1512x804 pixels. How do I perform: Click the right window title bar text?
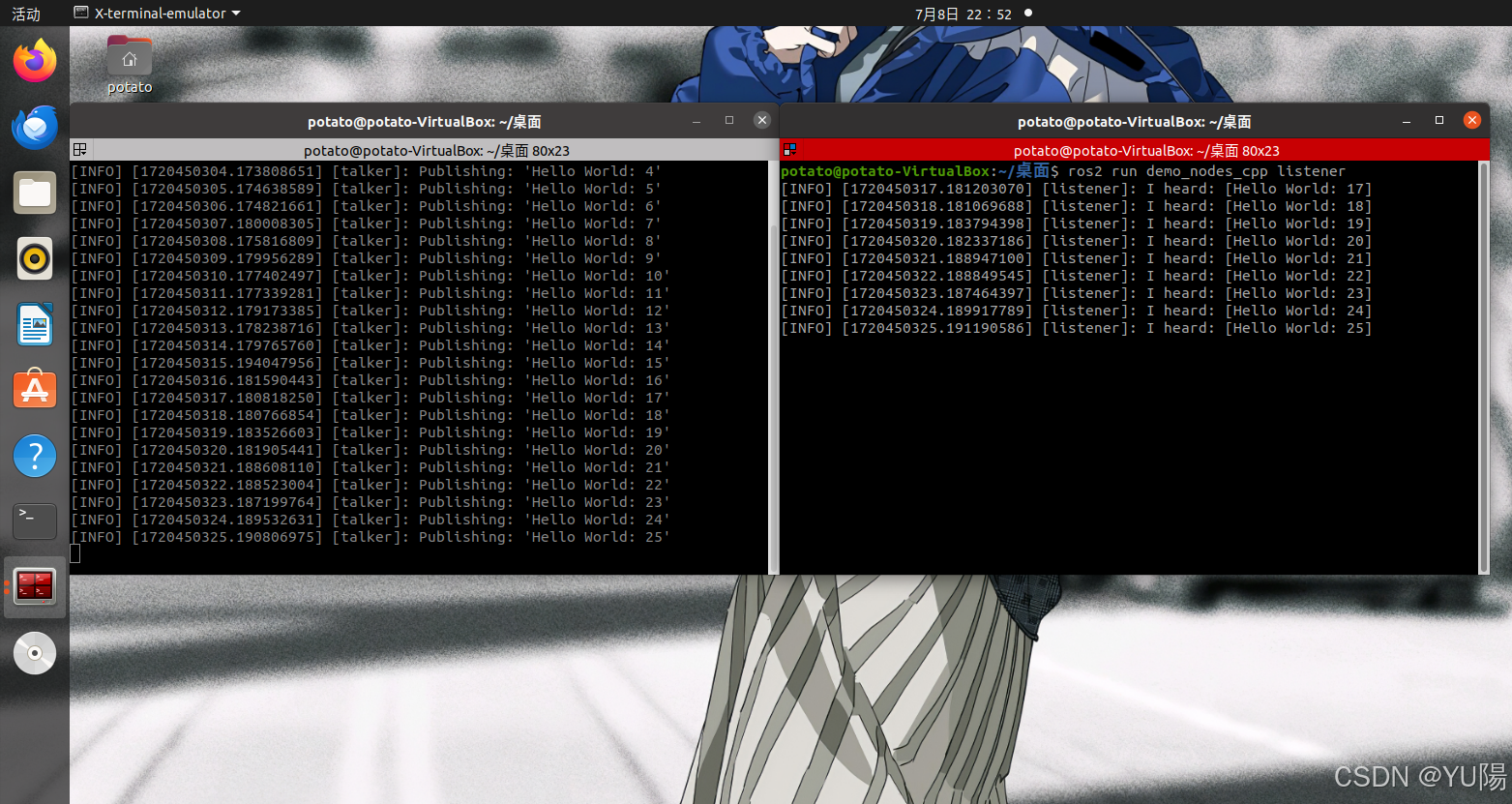(x=1134, y=122)
